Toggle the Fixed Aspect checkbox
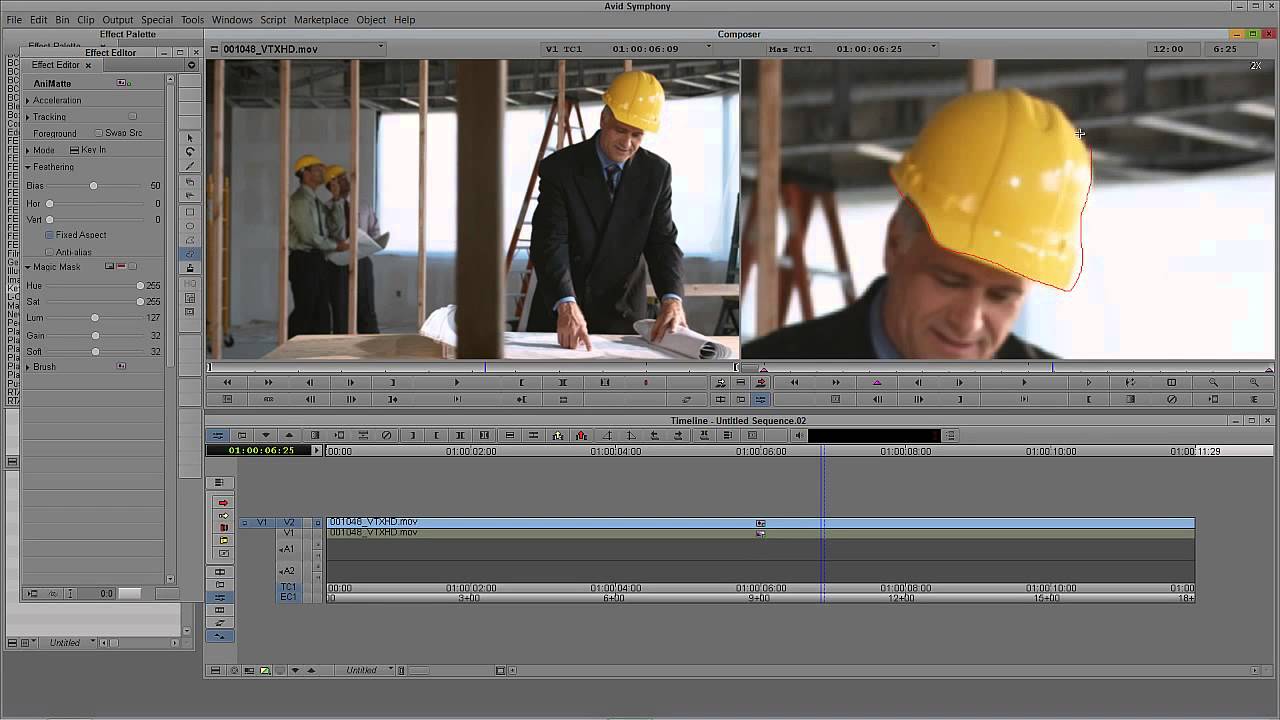 pos(49,235)
